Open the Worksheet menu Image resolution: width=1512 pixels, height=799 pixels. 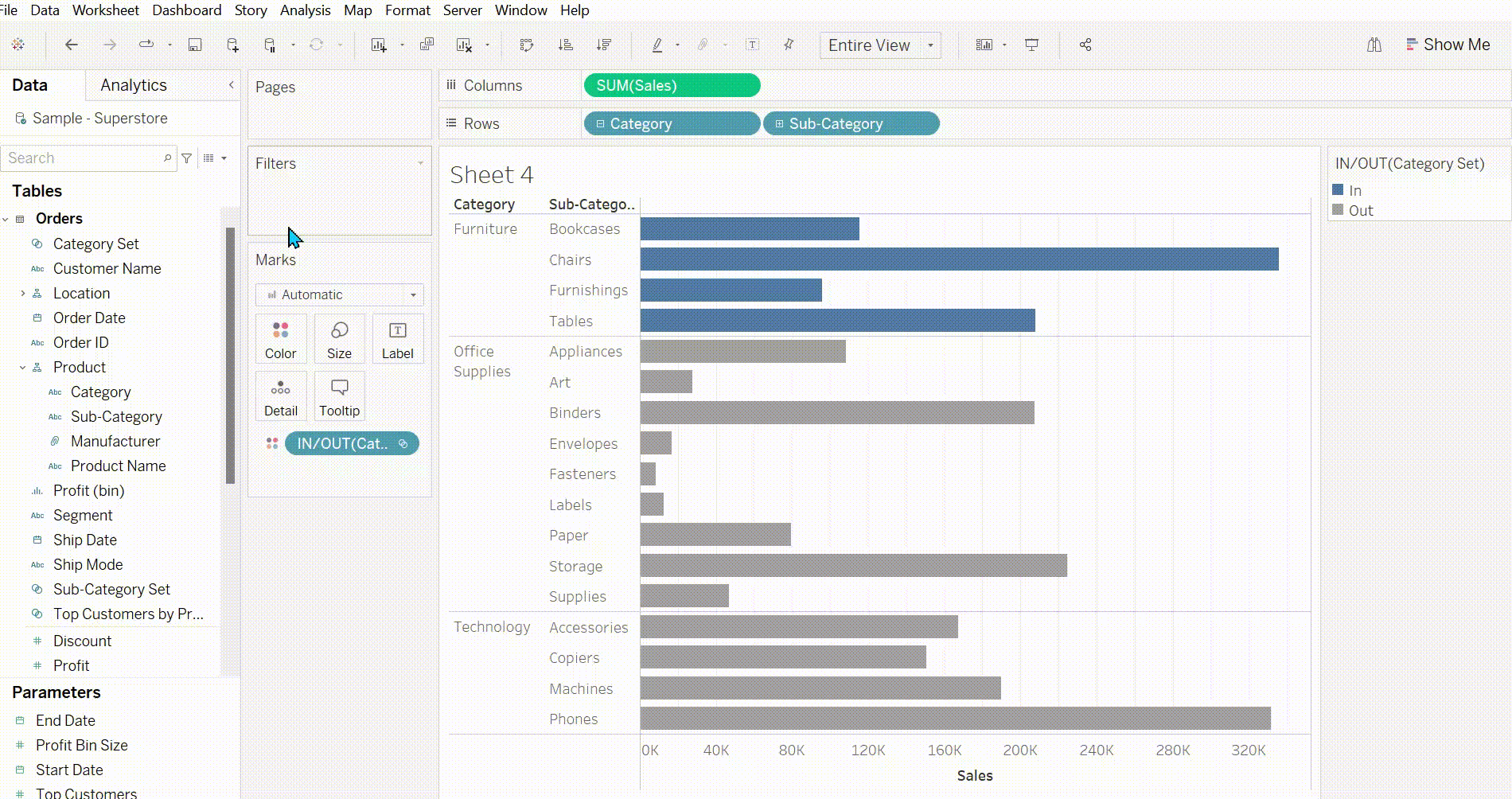[105, 10]
